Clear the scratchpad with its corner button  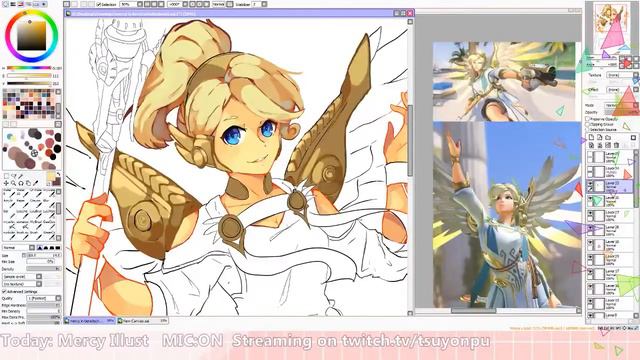[x=58, y=124]
